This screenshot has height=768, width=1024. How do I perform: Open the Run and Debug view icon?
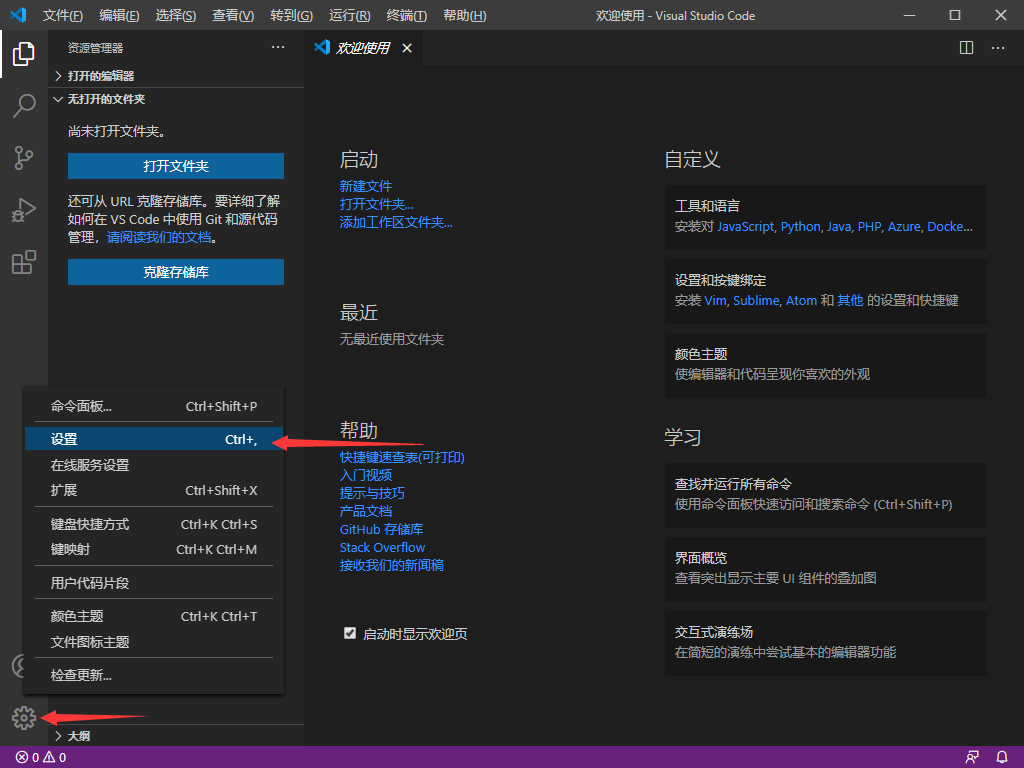pos(24,210)
